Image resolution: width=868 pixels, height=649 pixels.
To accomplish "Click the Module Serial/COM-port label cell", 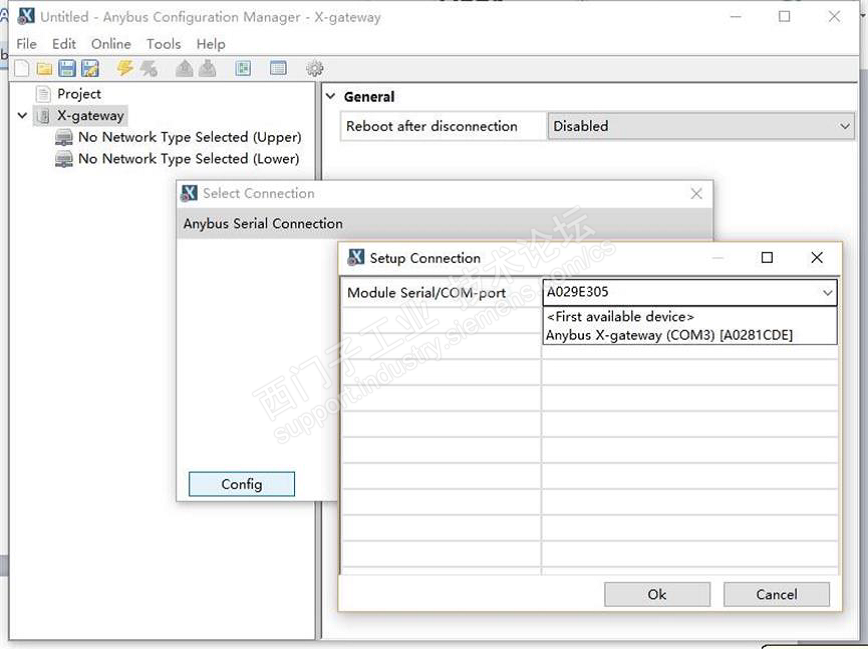I will tap(441, 292).
